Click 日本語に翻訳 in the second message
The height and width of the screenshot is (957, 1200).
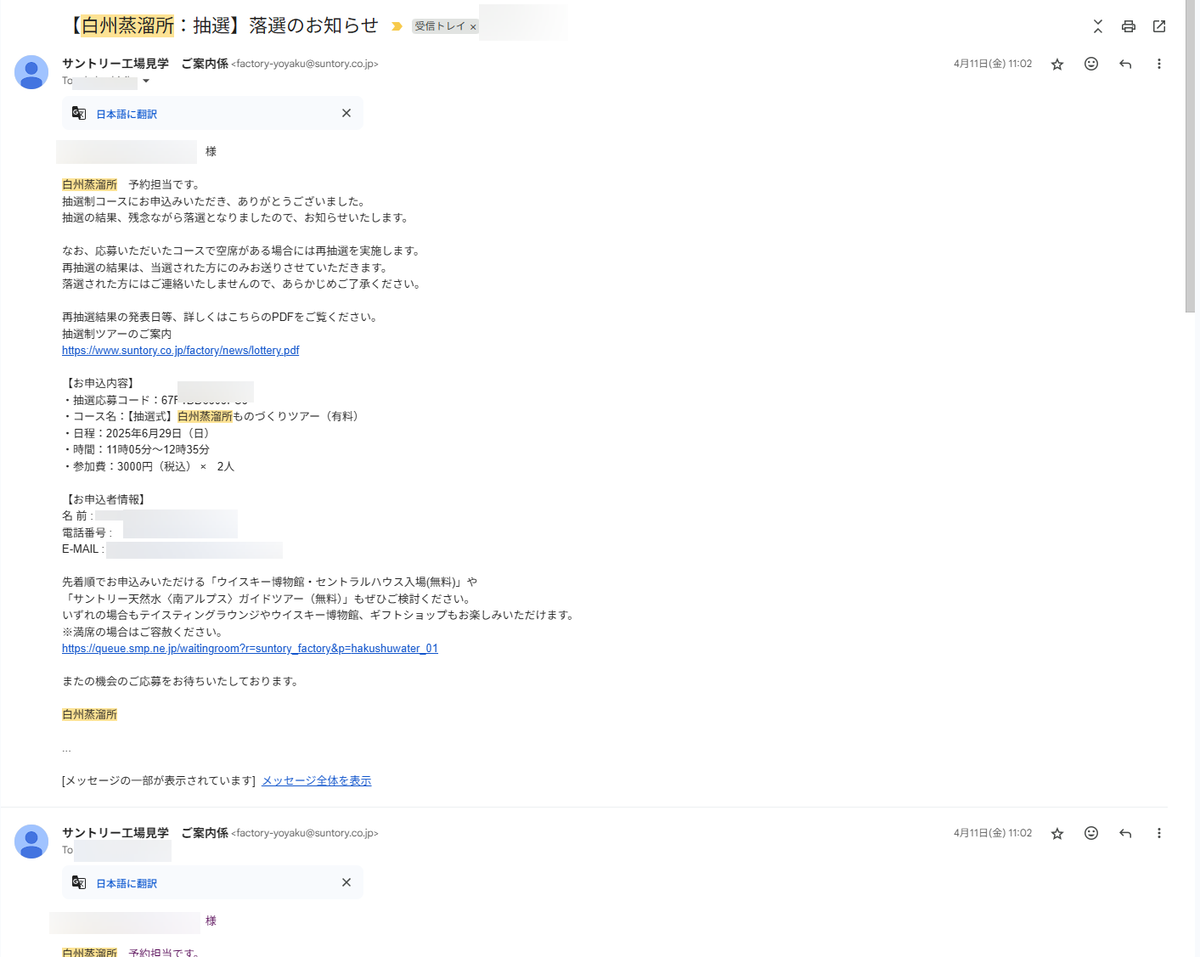pos(126,884)
